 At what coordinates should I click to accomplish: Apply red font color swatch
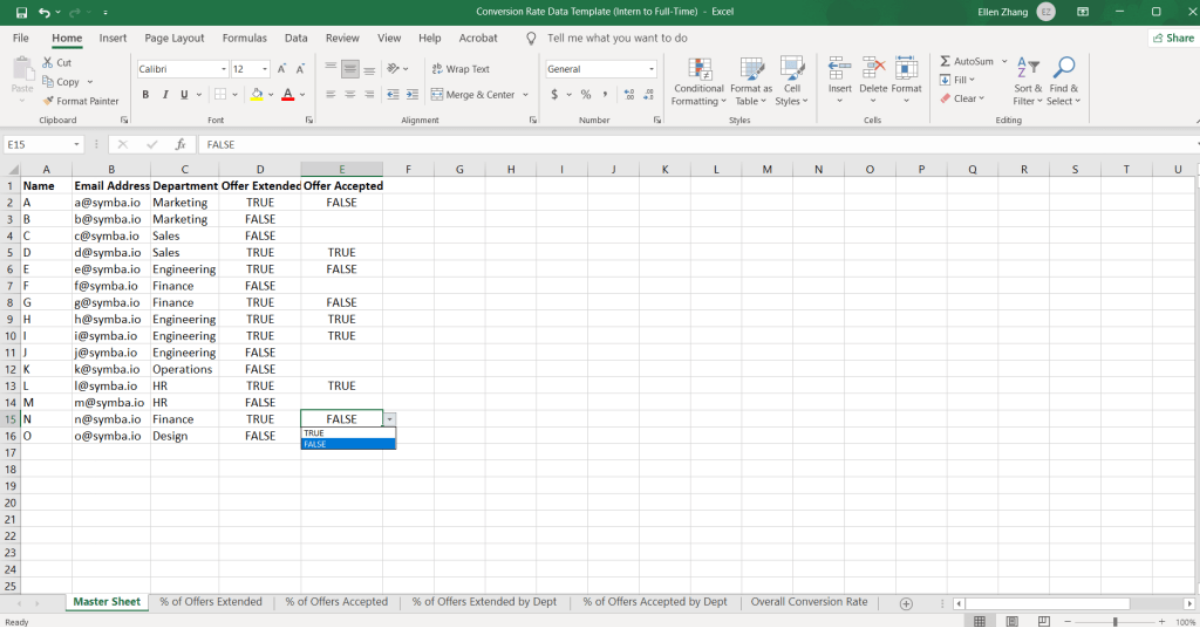coord(288,95)
